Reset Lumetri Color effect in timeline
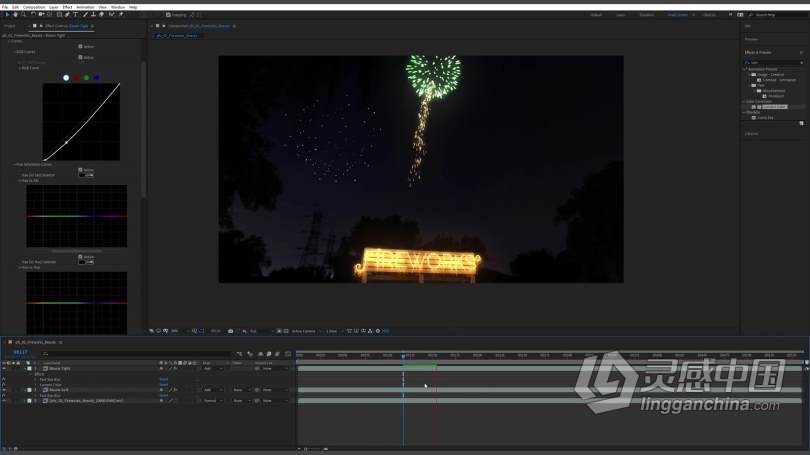The height and width of the screenshot is (455, 810). click(164, 385)
